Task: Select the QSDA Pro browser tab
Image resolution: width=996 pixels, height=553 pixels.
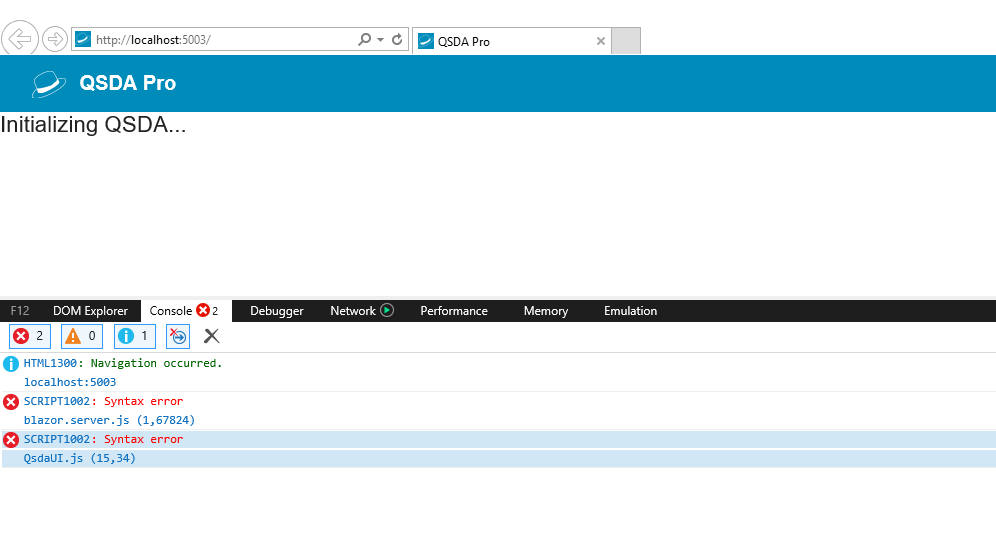Action: 511,41
